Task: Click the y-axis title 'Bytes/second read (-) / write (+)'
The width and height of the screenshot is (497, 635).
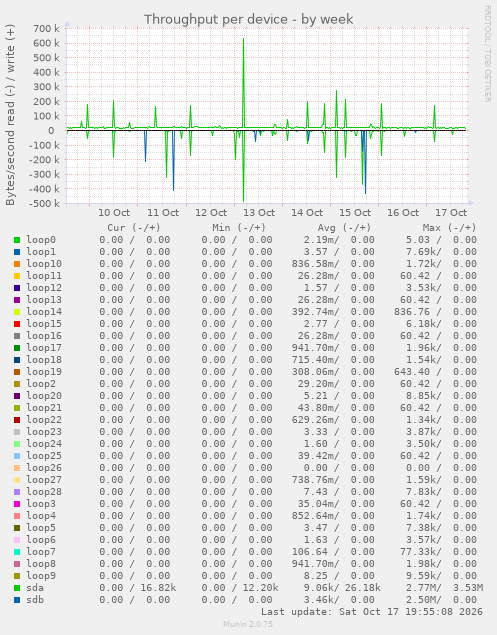Action: click(x=10, y=115)
